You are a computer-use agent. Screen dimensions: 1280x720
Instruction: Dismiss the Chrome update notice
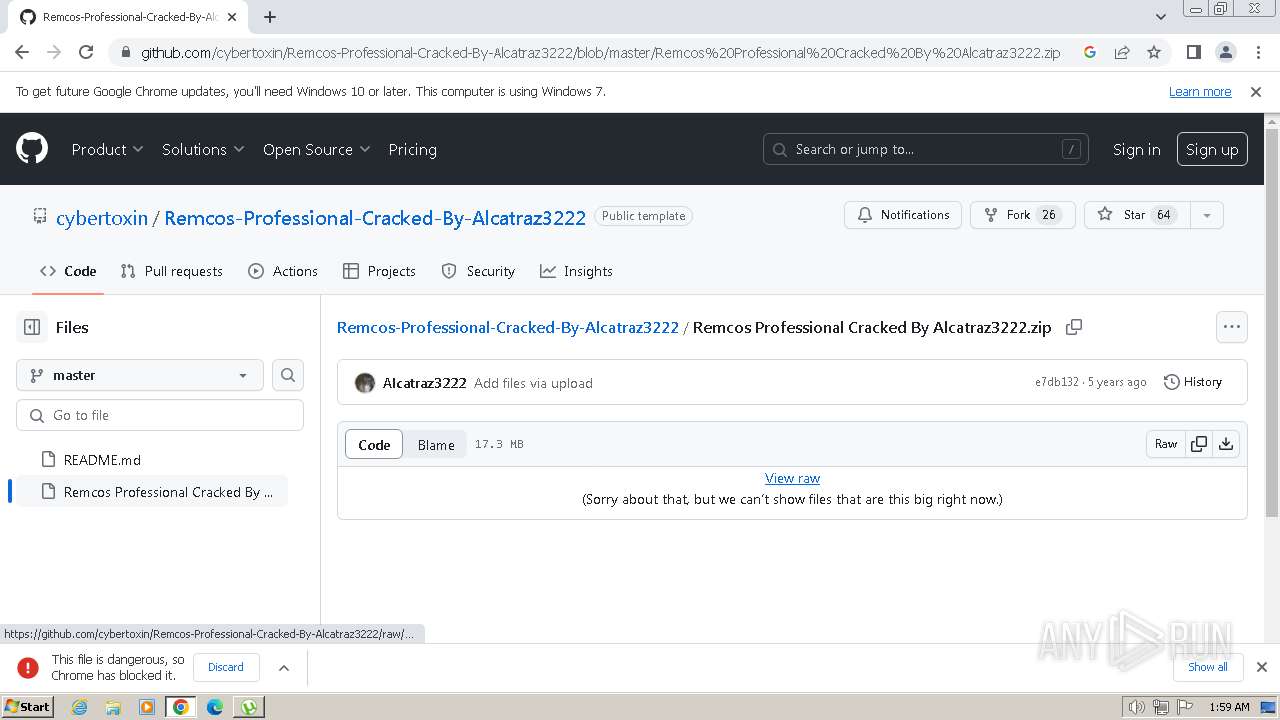(x=1256, y=91)
